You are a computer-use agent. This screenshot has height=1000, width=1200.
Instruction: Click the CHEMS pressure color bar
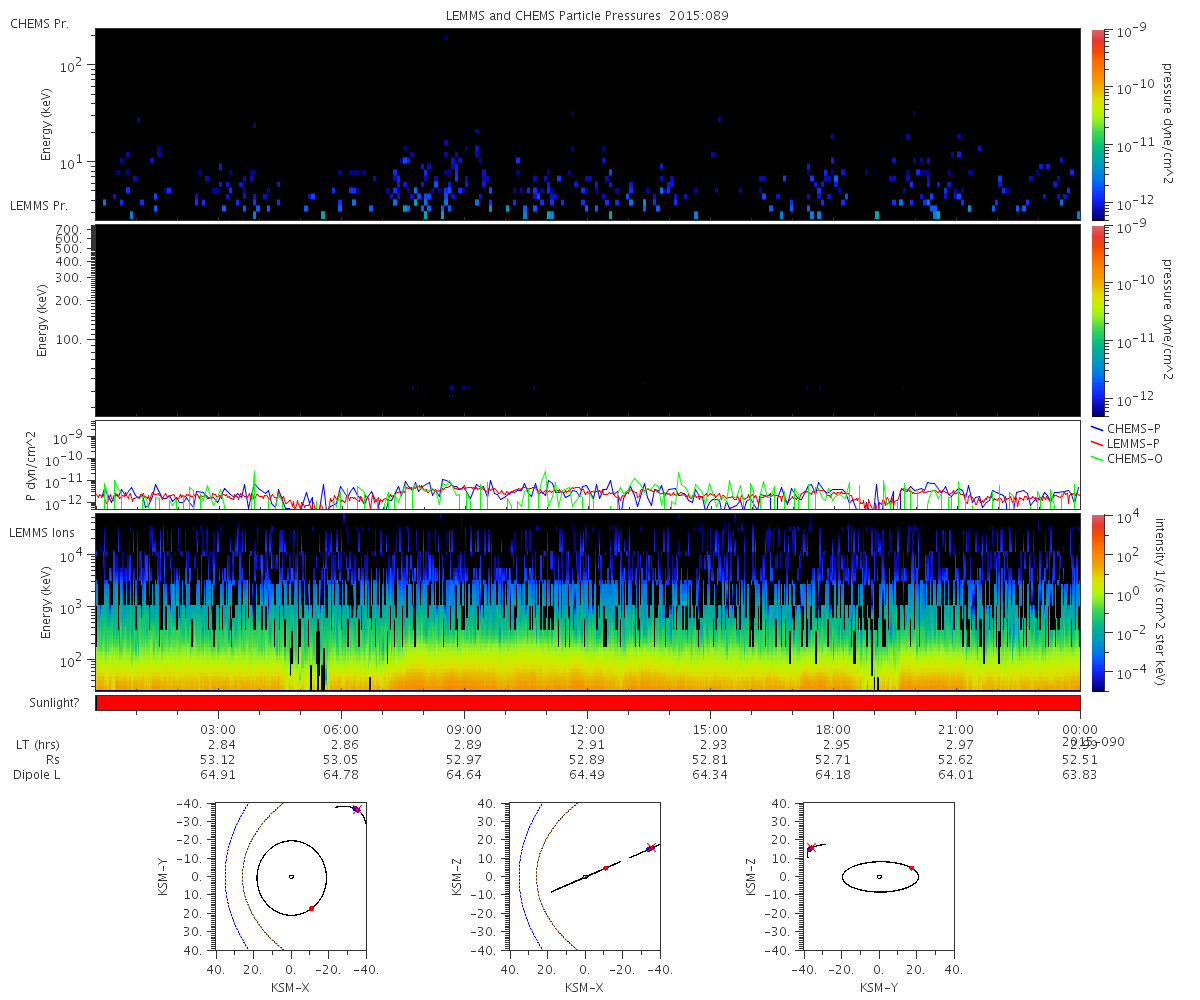click(x=1097, y=124)
